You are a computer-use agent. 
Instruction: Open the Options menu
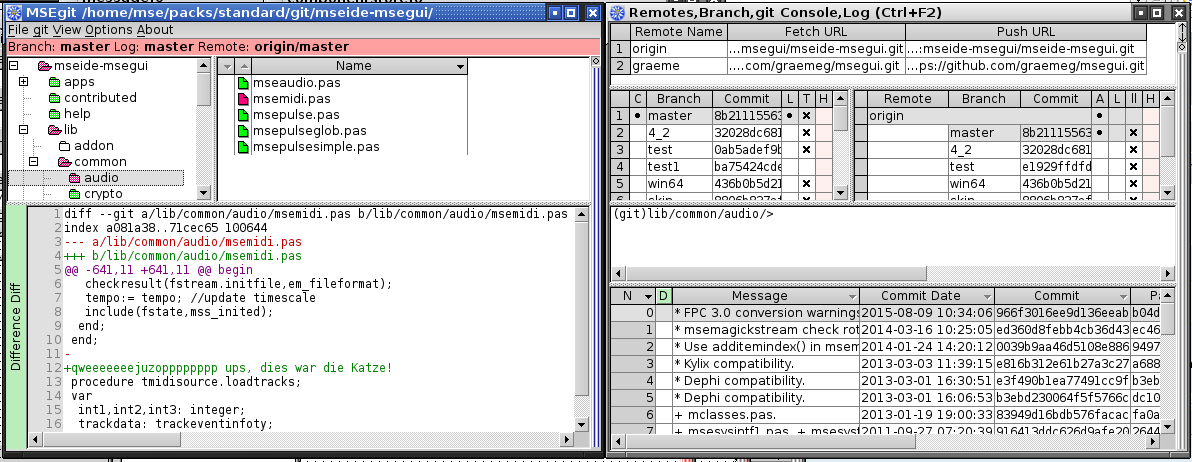(x=108, y=30)
